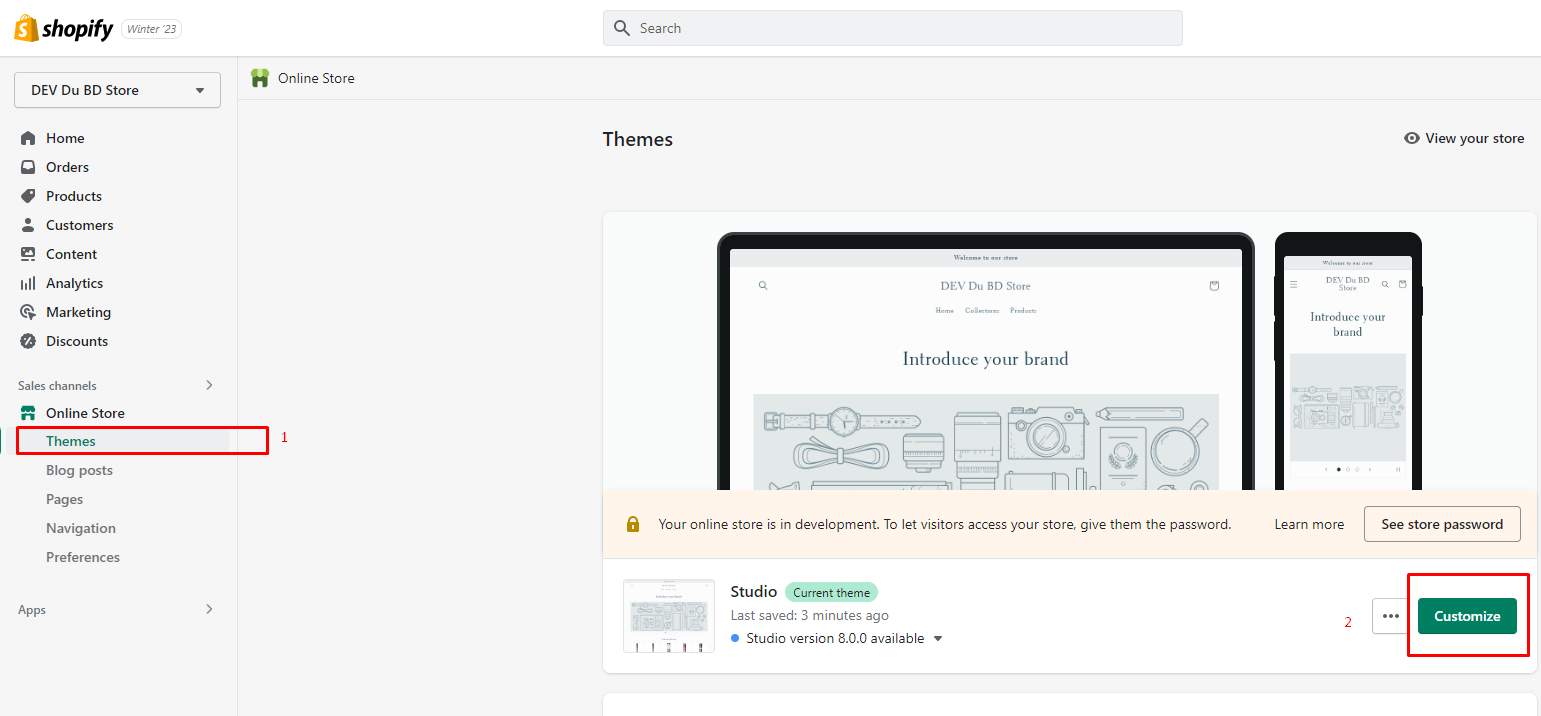Click the Winter '23 badge

click(152, 29)
